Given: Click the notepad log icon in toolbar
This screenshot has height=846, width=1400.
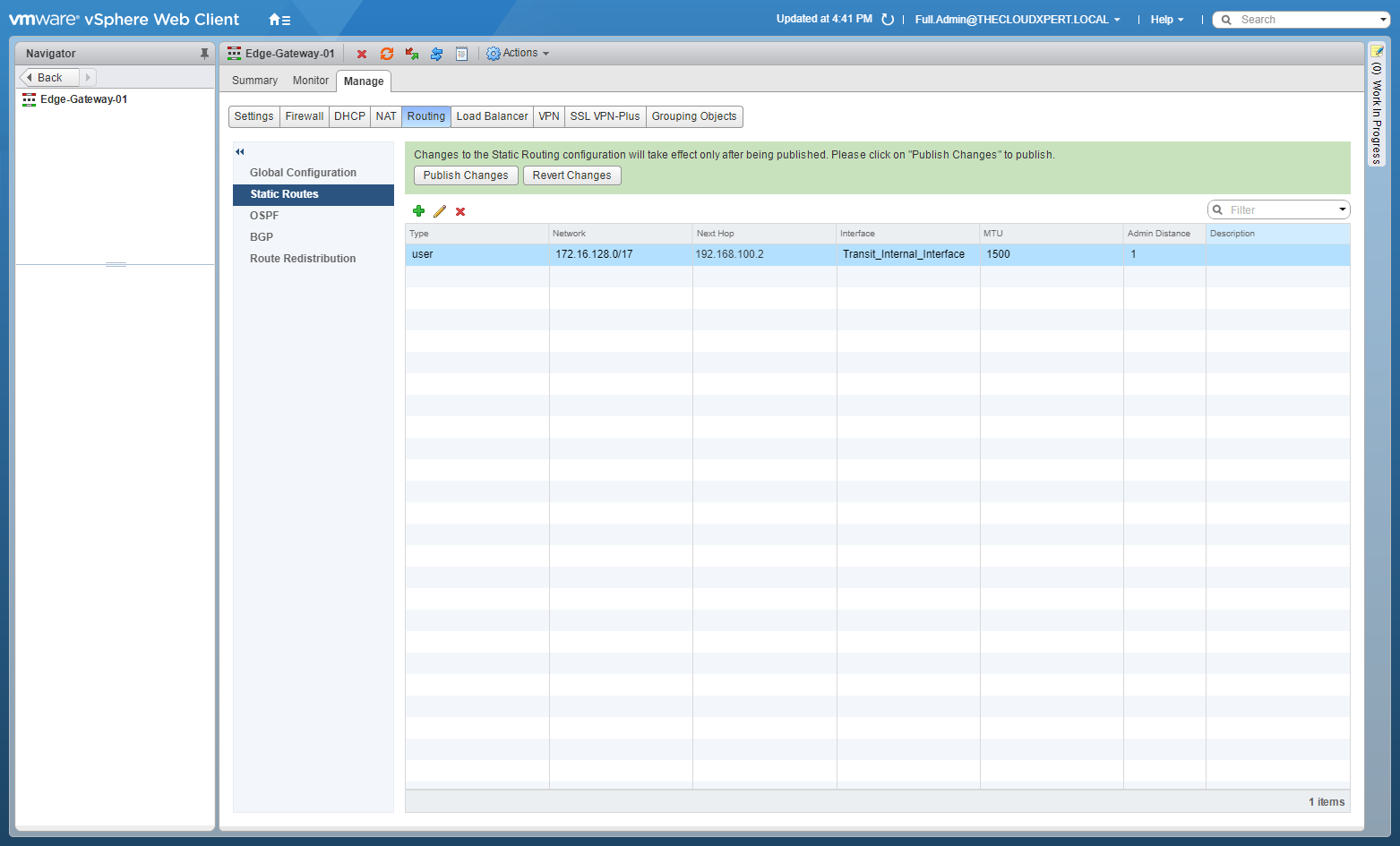Looking at the screenshot, I should 461,54.
